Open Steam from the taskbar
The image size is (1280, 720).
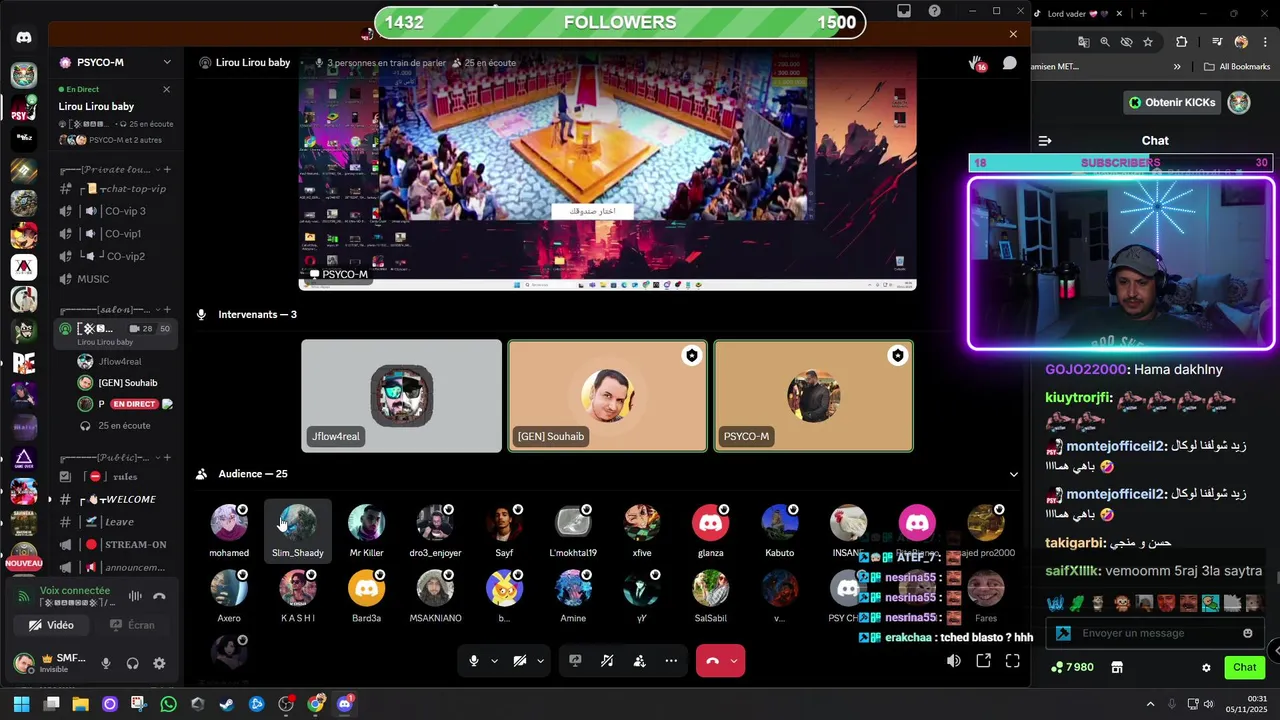tap(227, 704)
